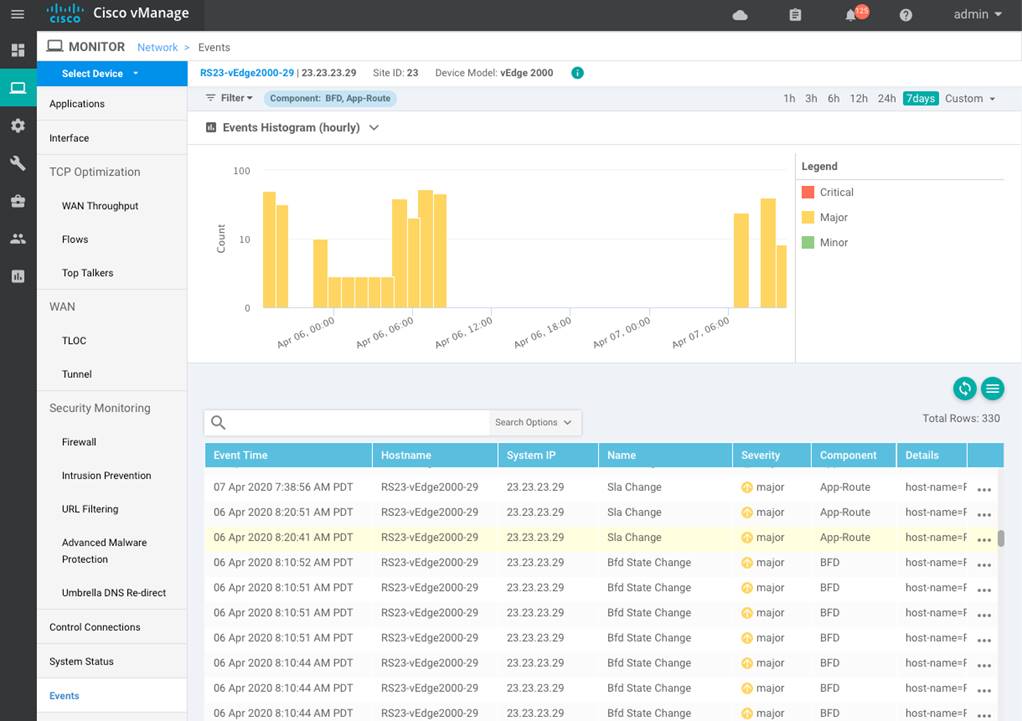Click the events search input field
The width and height of the screenshot is (1022, 721).
click(x=358, y=422)
